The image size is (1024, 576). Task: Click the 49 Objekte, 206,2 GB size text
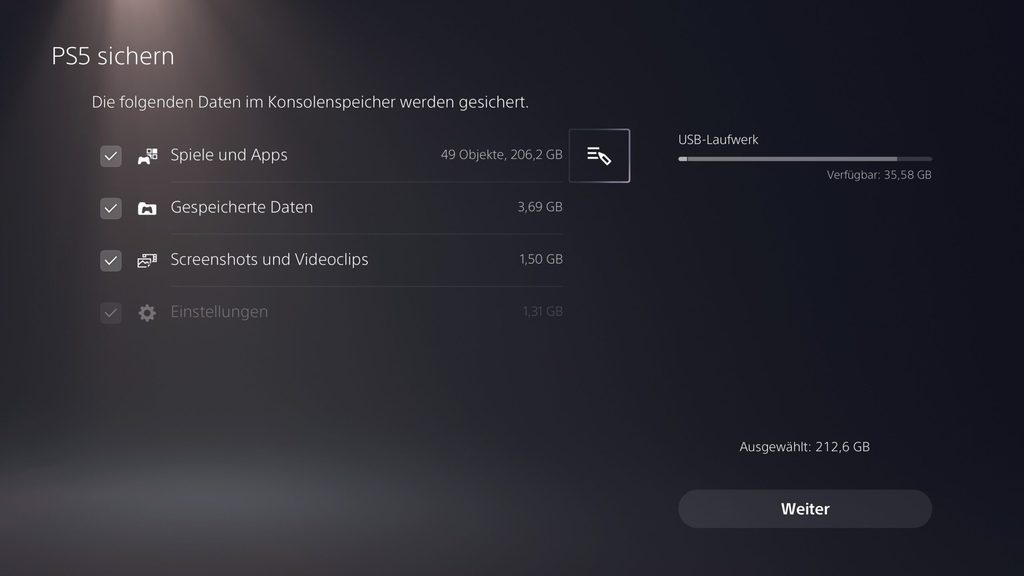502,155
